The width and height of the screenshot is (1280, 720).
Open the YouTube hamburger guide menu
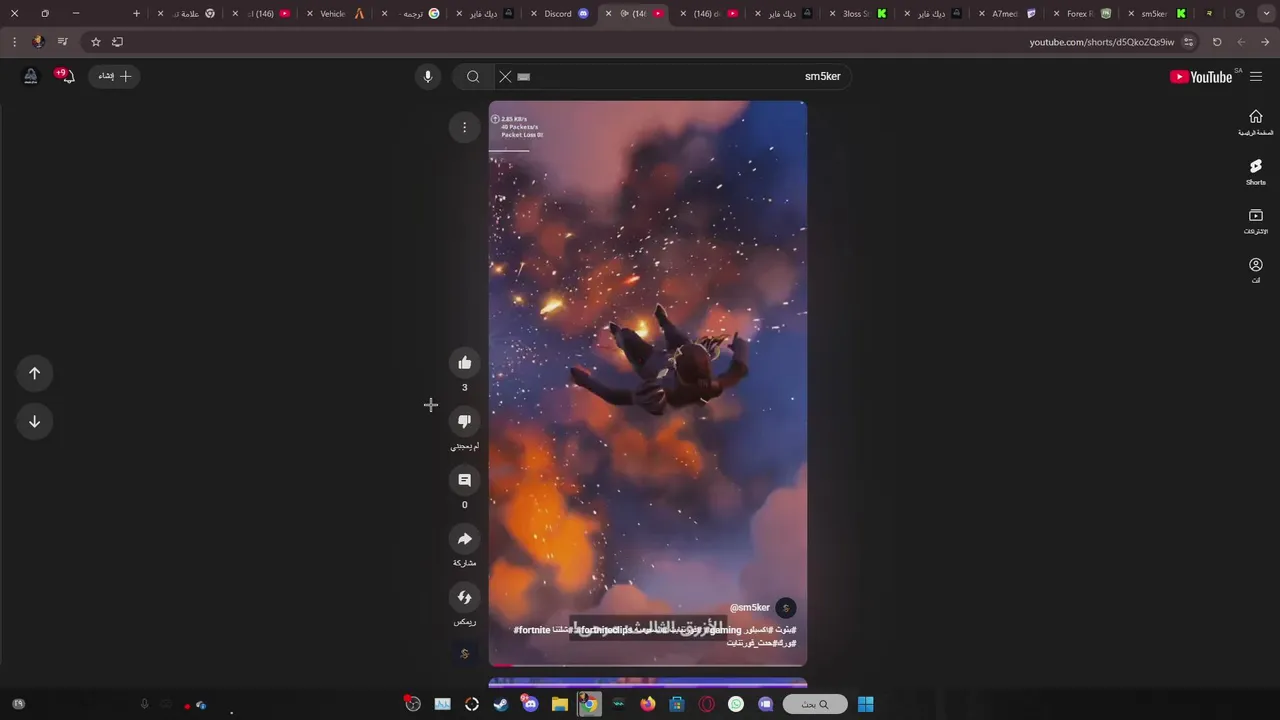click(x=1256, y=76)
